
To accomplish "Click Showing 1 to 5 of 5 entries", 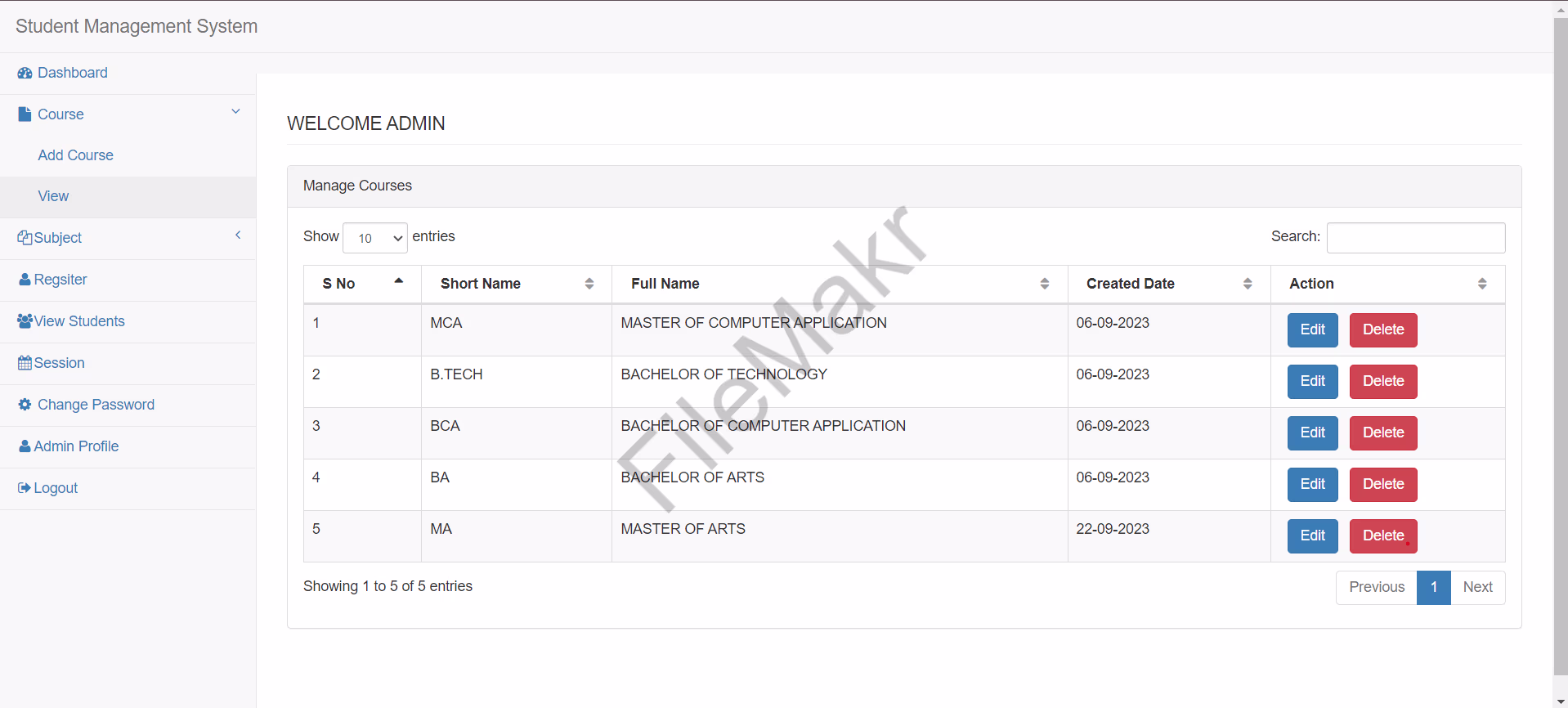I will (388, 586).
